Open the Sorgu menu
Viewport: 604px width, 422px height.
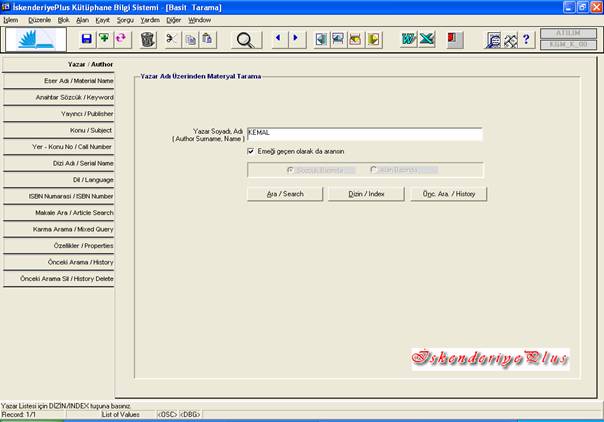tap(125, 20)
